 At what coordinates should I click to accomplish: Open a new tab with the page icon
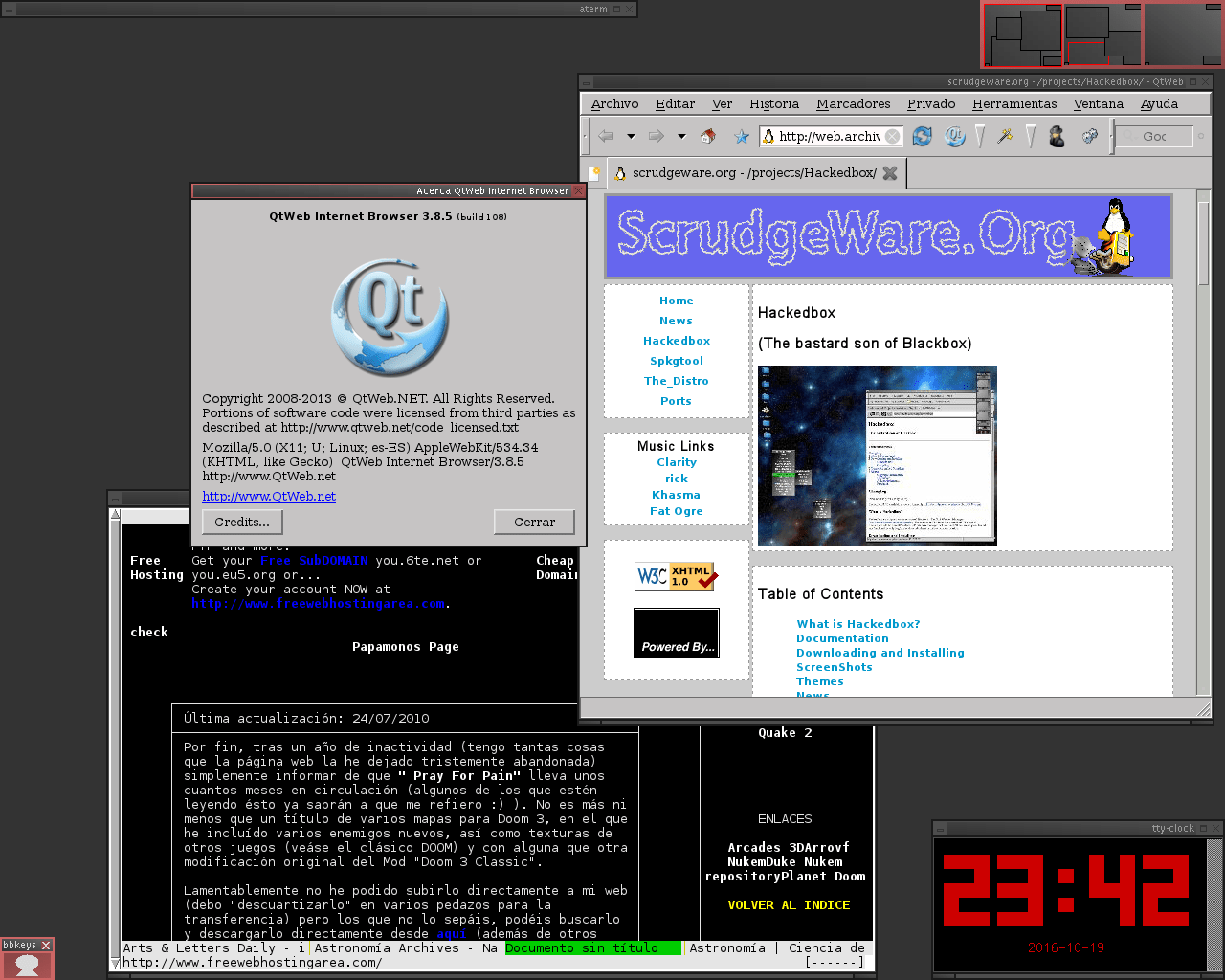point(593,173)
